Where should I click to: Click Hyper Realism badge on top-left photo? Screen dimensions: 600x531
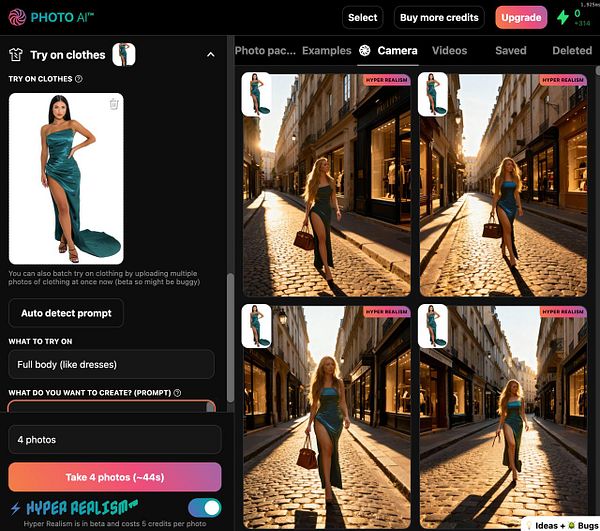[386, 80]
